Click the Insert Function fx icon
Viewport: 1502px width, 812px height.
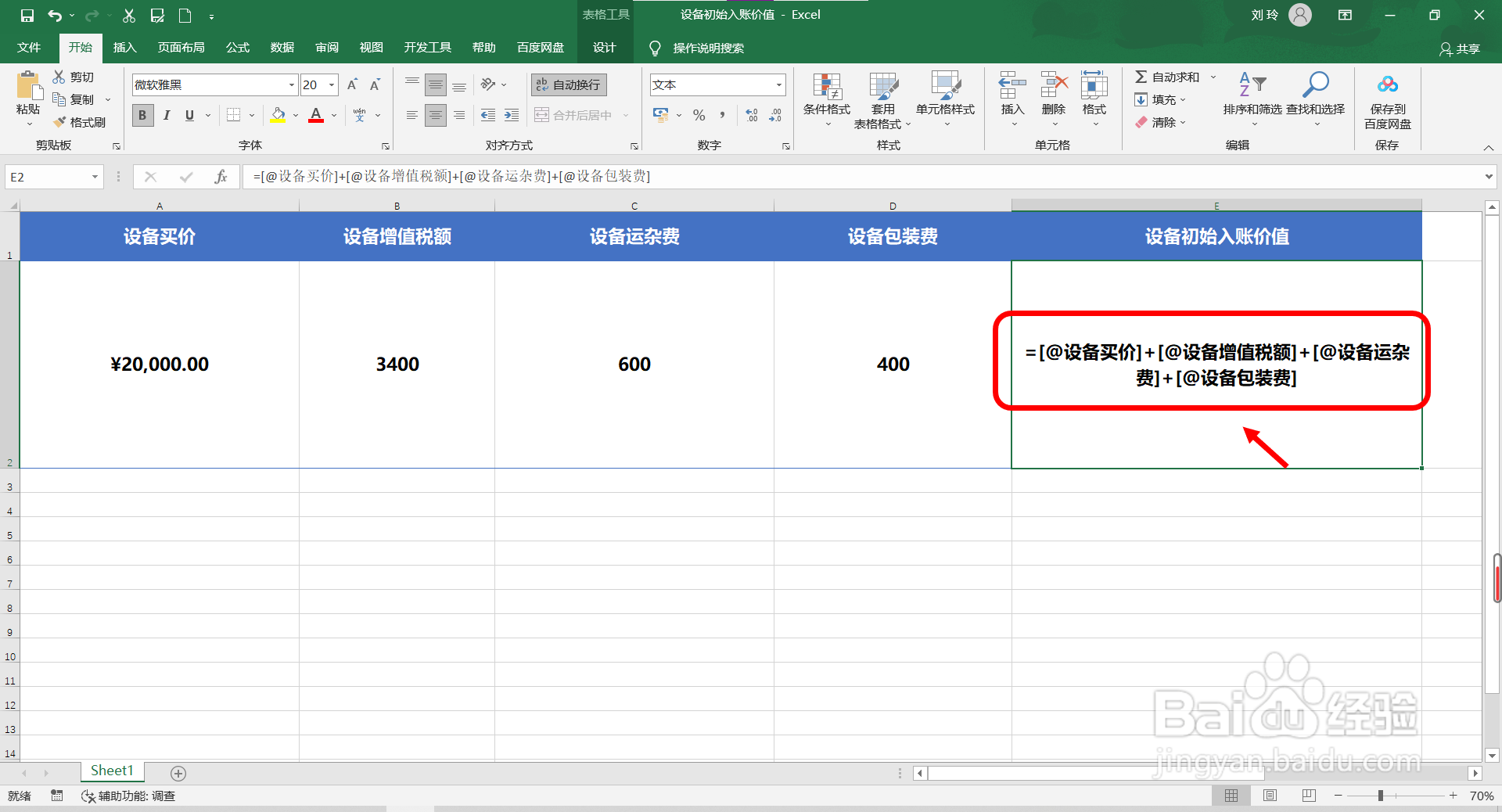(221, 177)
